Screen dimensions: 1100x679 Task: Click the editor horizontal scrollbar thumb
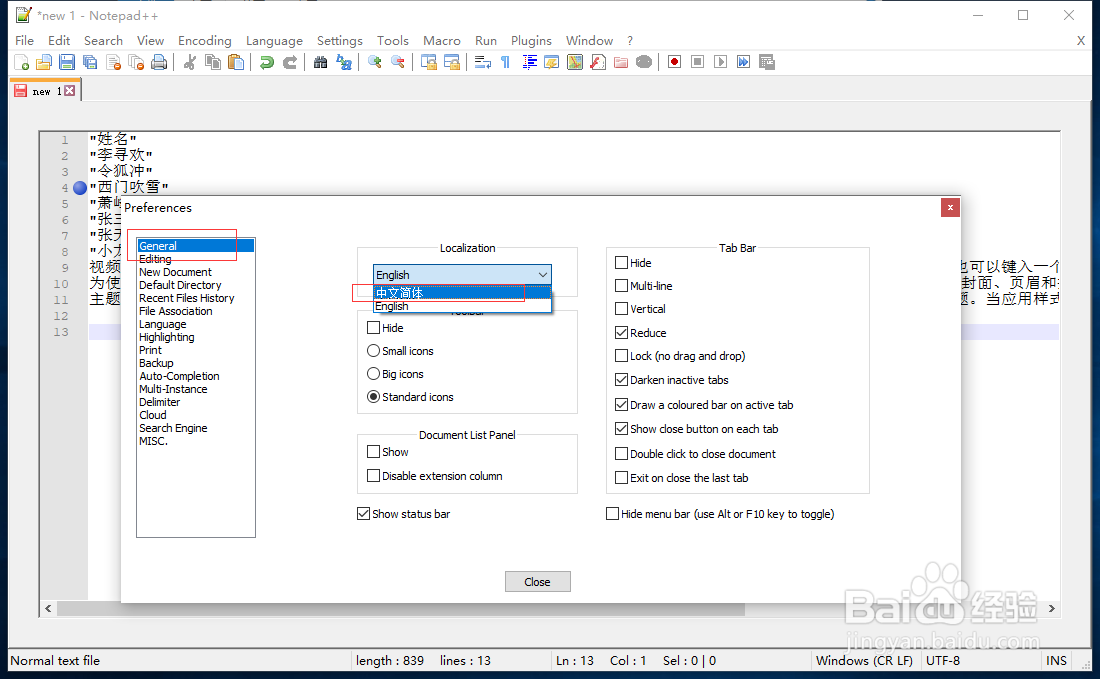click(x=401, y=609)
